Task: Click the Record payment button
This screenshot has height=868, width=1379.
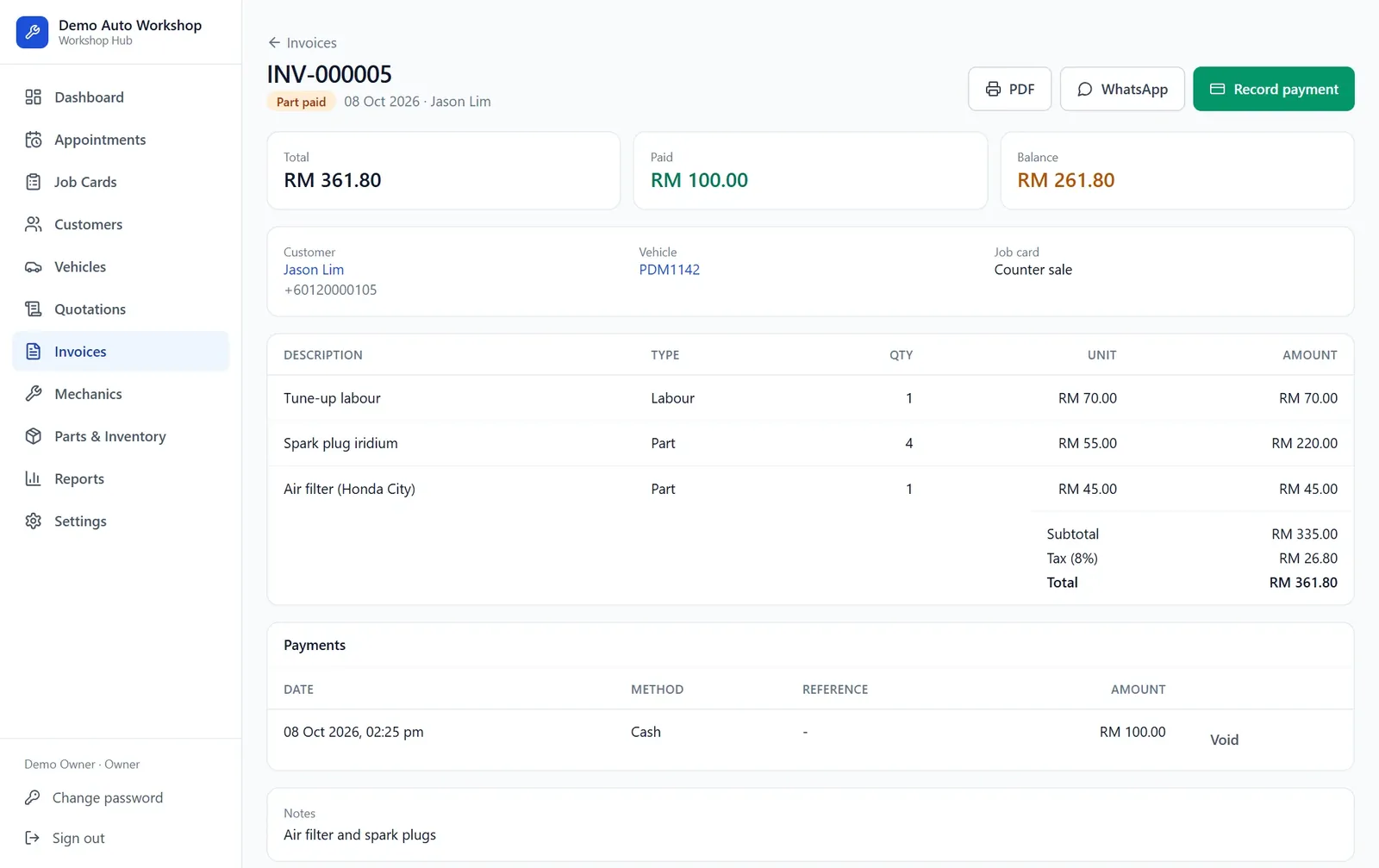Action: (1273, 89)
